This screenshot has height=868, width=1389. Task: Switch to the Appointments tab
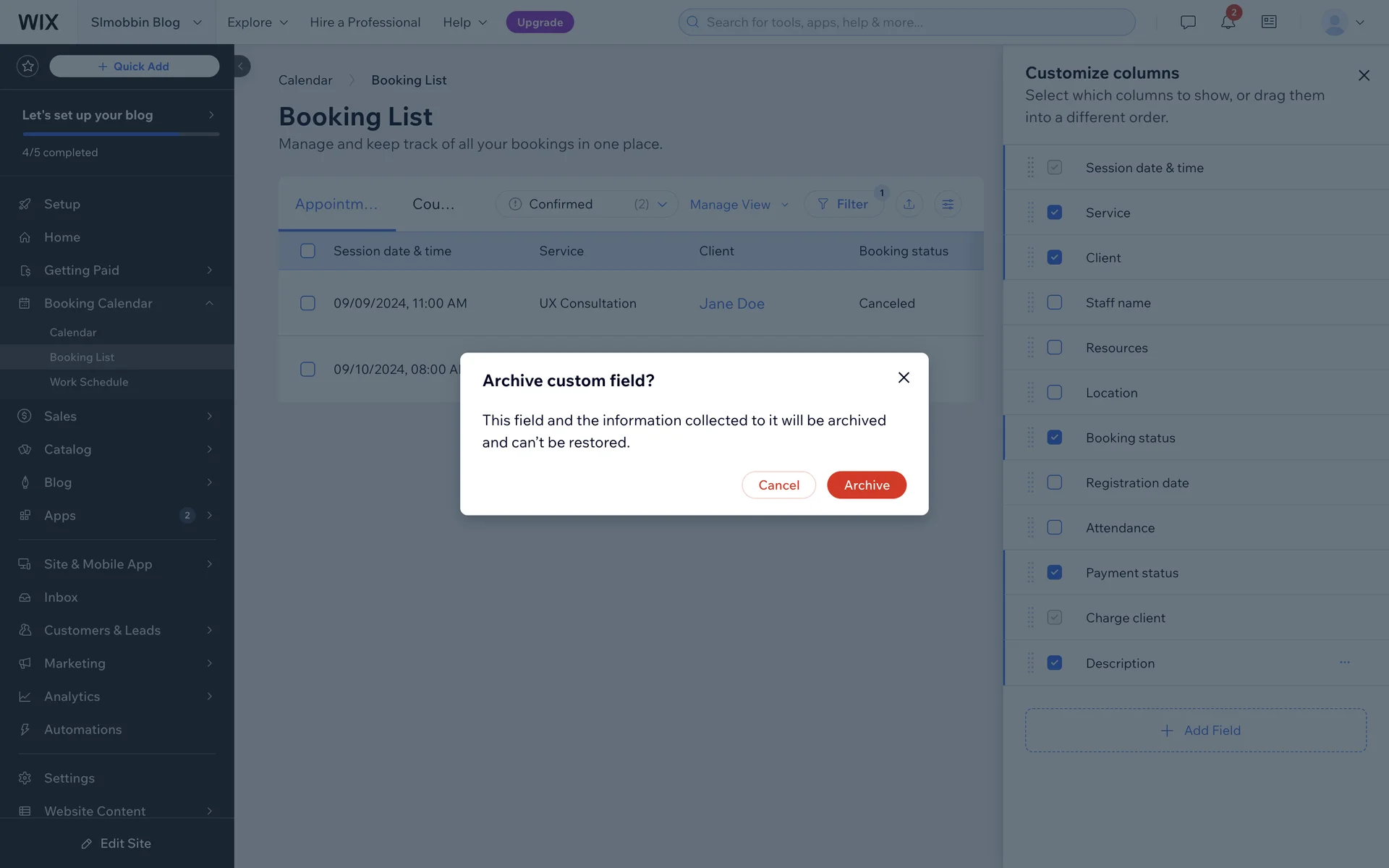(x=336, y=204)
